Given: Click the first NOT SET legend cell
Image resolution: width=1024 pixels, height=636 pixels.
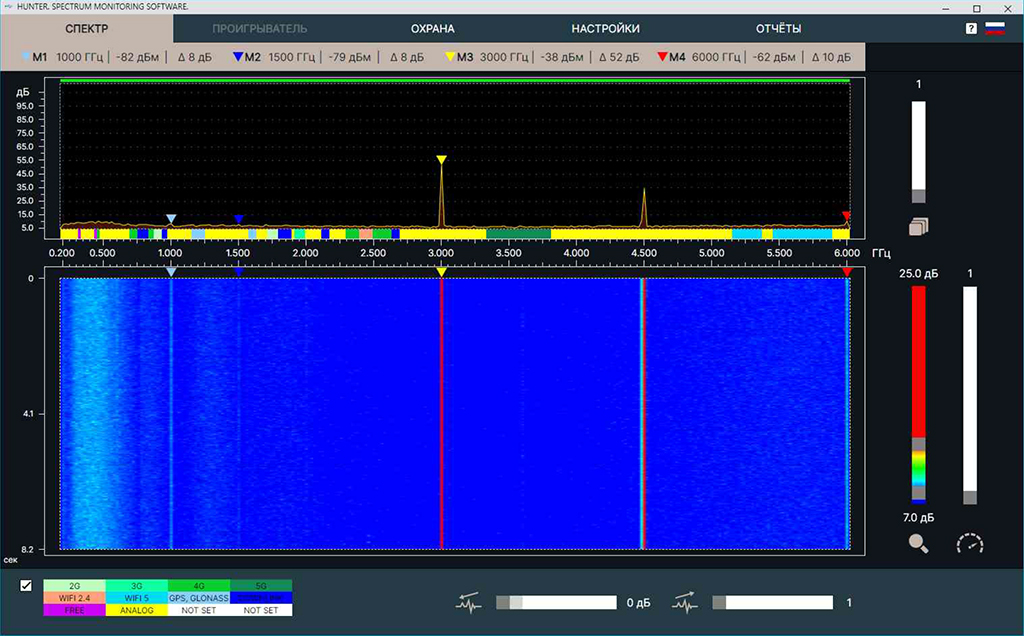Looking at the screenshot, I should point(199,610).
